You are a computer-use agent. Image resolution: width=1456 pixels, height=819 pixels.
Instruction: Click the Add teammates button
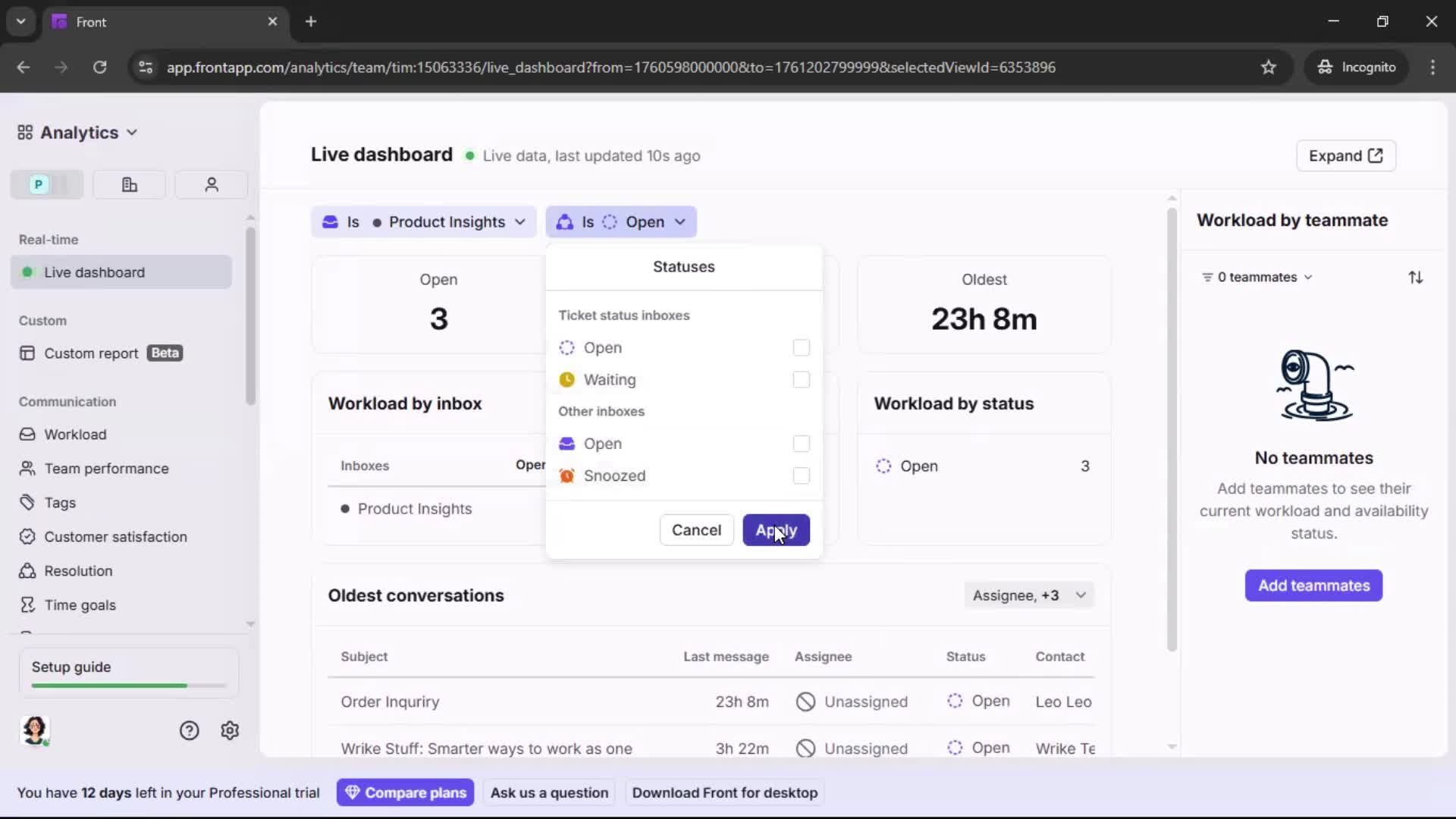point(1313,585)
